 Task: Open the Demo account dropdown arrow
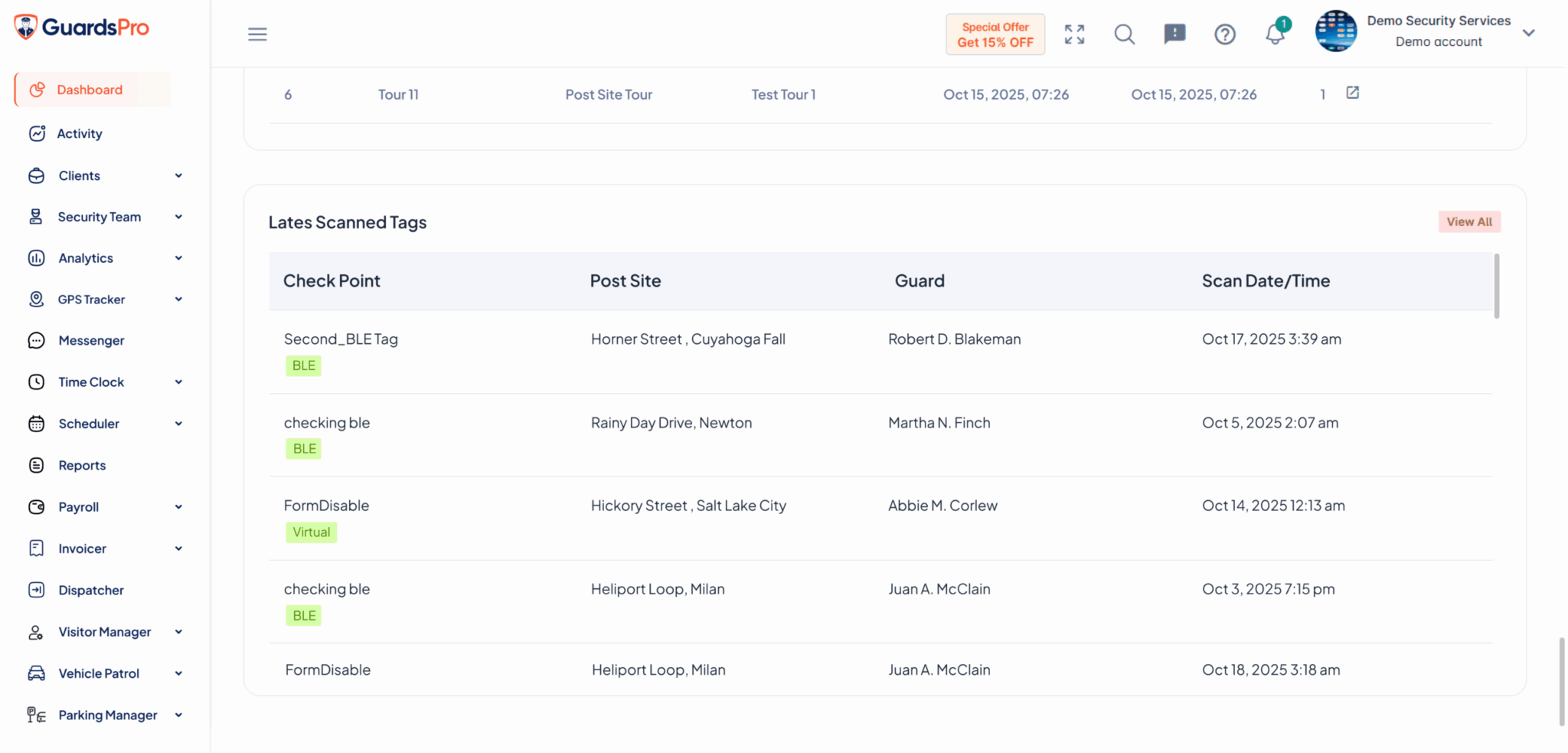pos(1528,33)
